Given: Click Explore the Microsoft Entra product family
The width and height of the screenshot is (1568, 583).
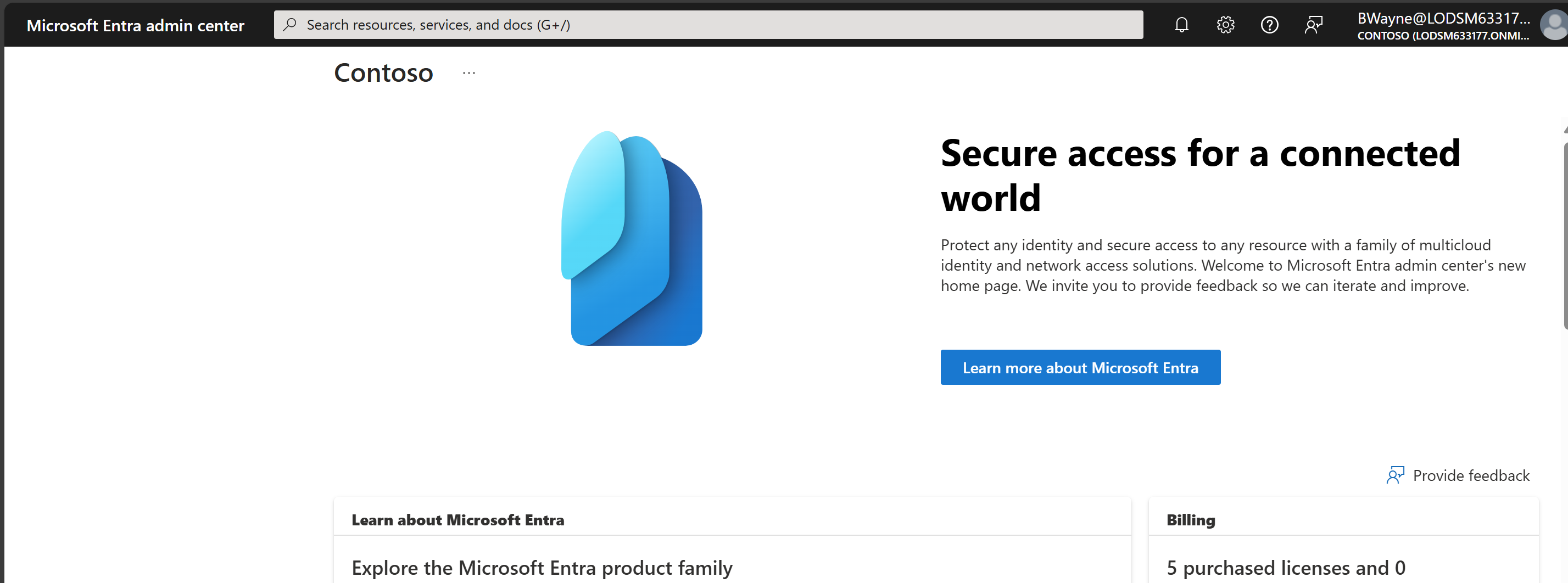Looking at the screenshot, I should [542, 568].
